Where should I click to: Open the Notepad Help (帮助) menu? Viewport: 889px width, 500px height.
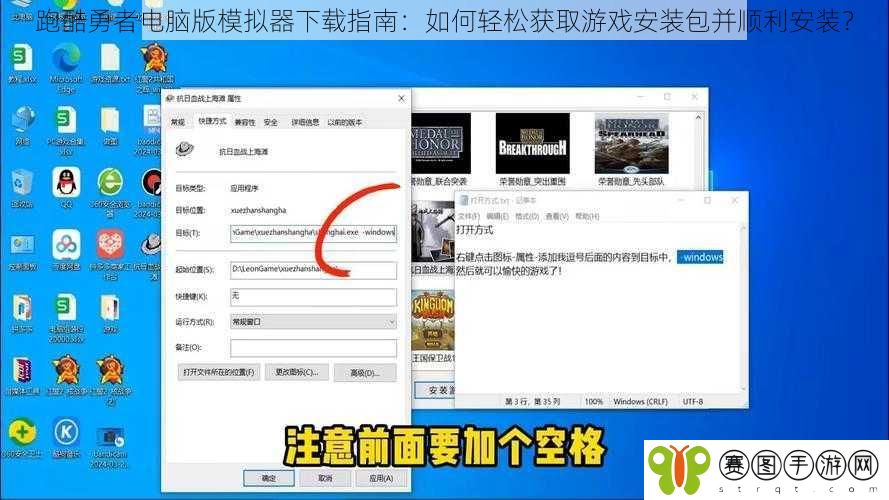[x=587, y=217]
